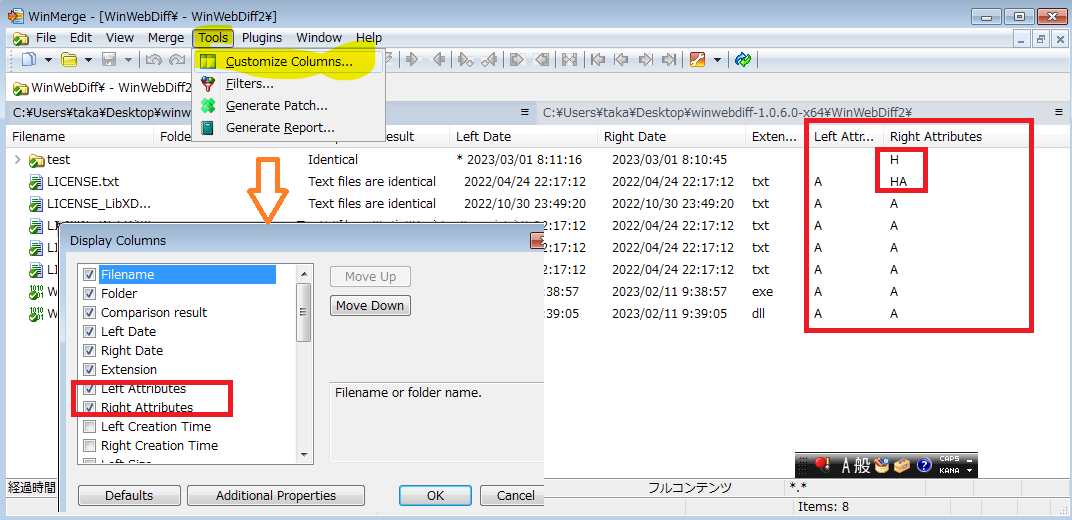
Task: Open the right path header menu icon
Action: [1058, 112]
